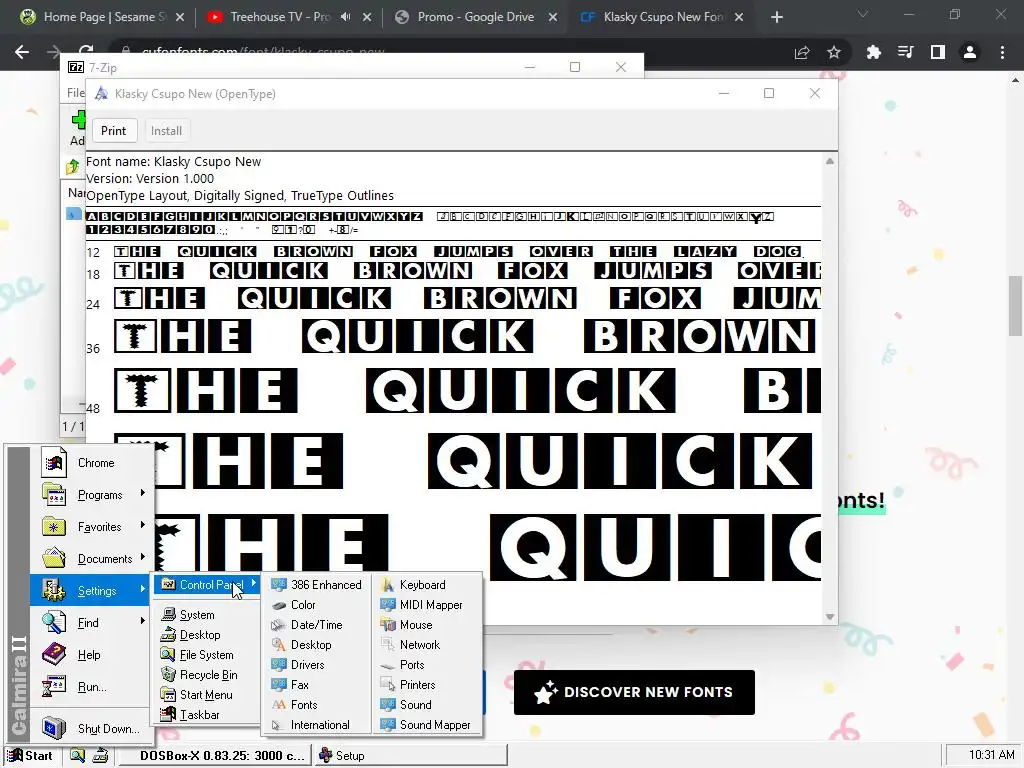Open the Keyboard control panel icon
1024x768 pixels.
(x=388, y=584)
